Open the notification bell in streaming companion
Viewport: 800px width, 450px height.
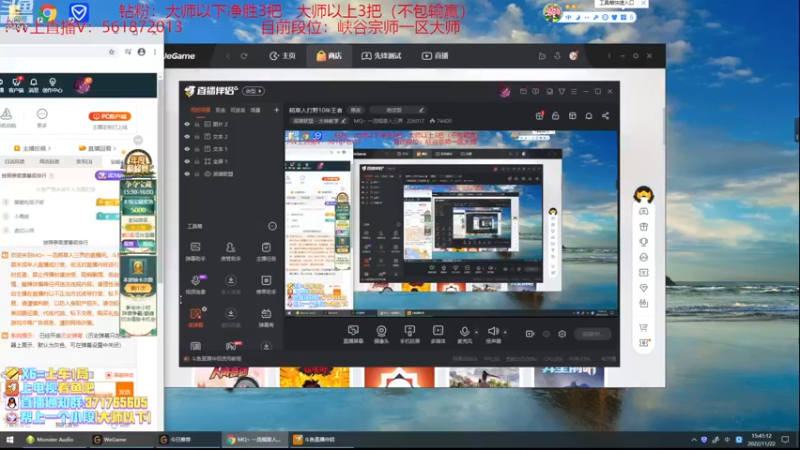click(x=589, y=116)
